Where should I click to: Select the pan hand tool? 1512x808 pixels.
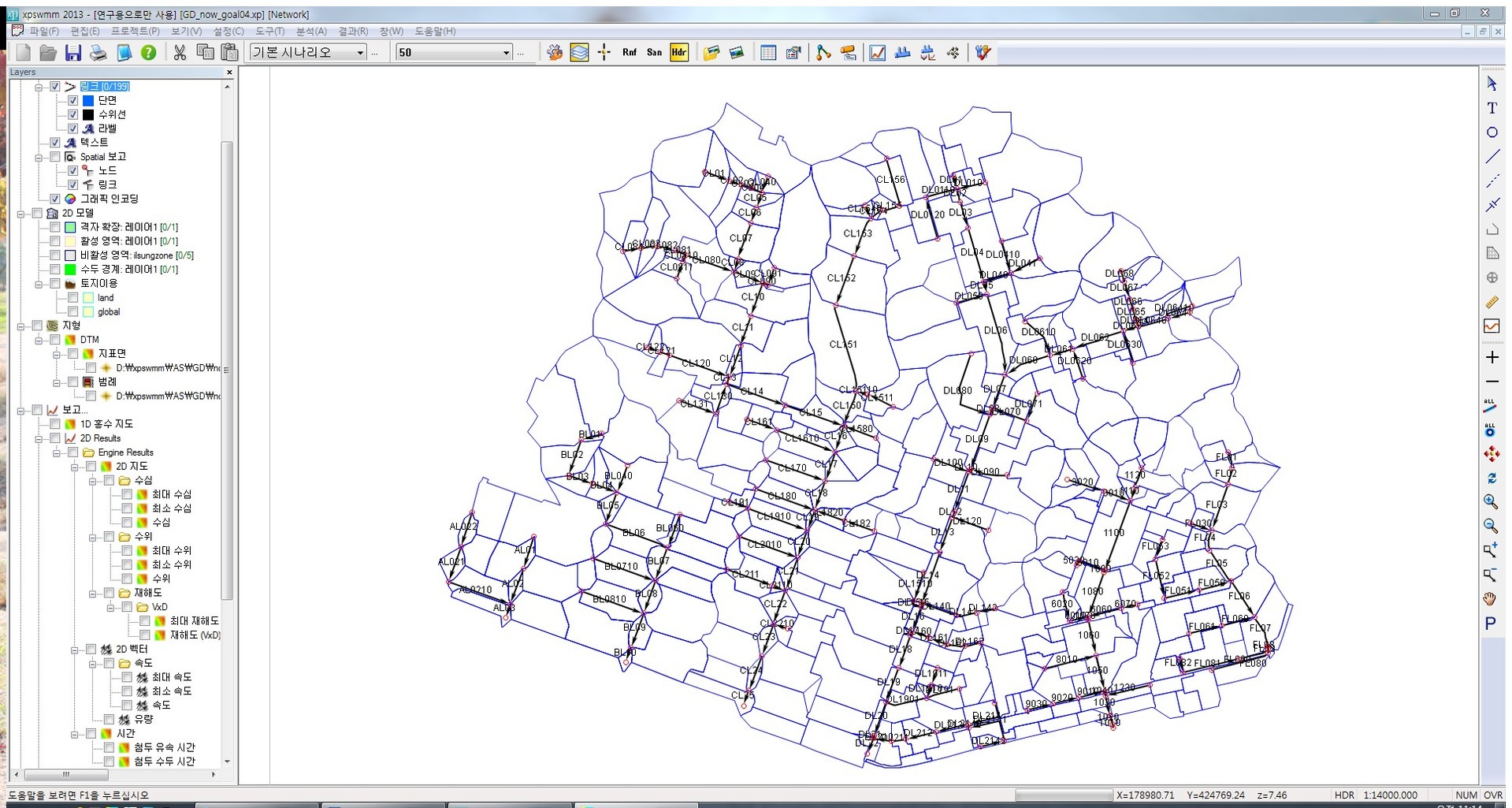point(1490,599)
